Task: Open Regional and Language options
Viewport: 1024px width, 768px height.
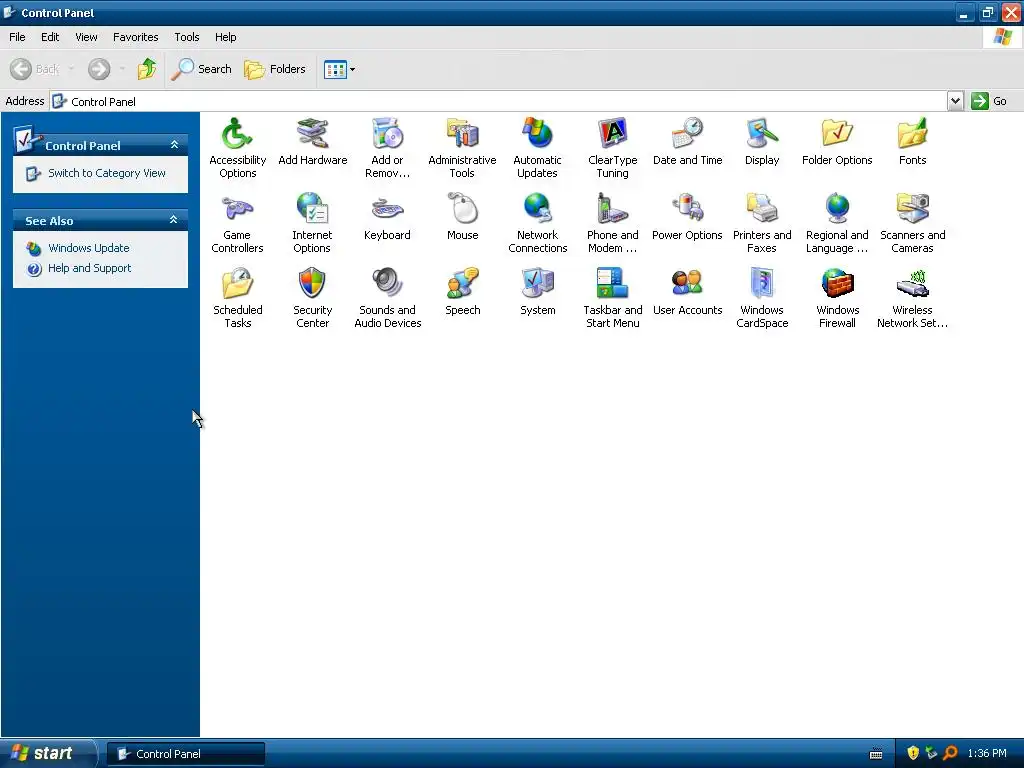Action: coord(837,223)
